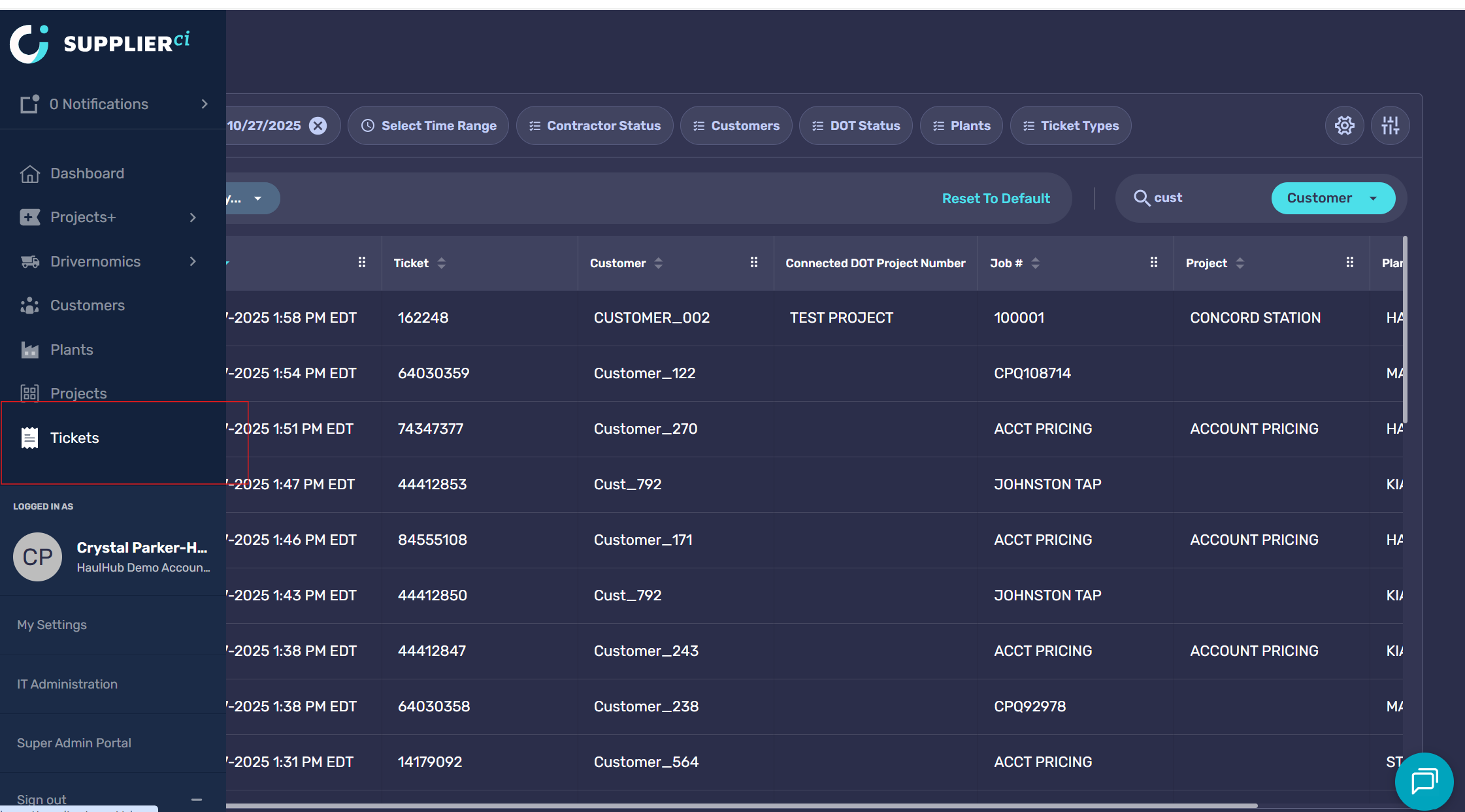Click the Customer column drag handle
Screen dimensions: 1465x812
coord(753,263)
